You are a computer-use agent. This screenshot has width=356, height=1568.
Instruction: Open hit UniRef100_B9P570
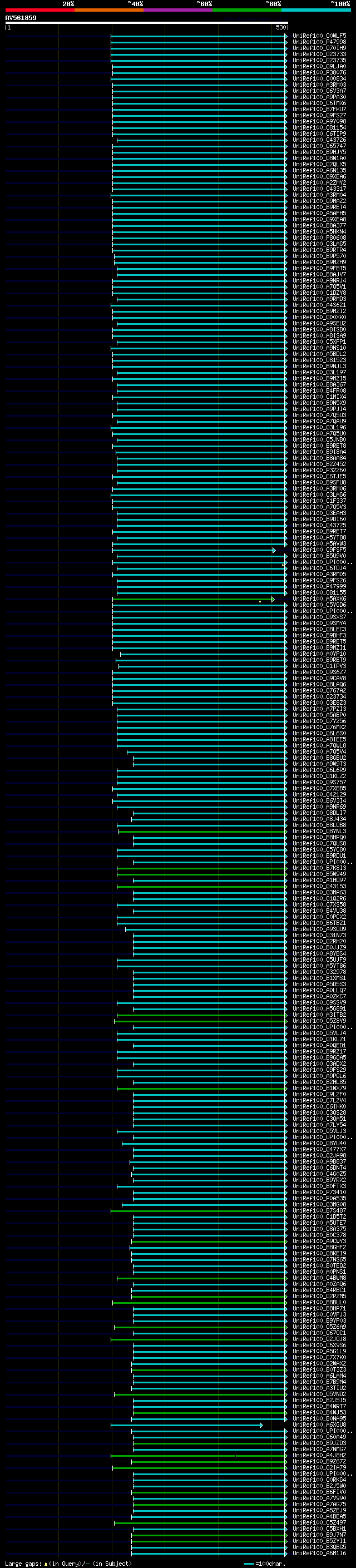[319, 256]
